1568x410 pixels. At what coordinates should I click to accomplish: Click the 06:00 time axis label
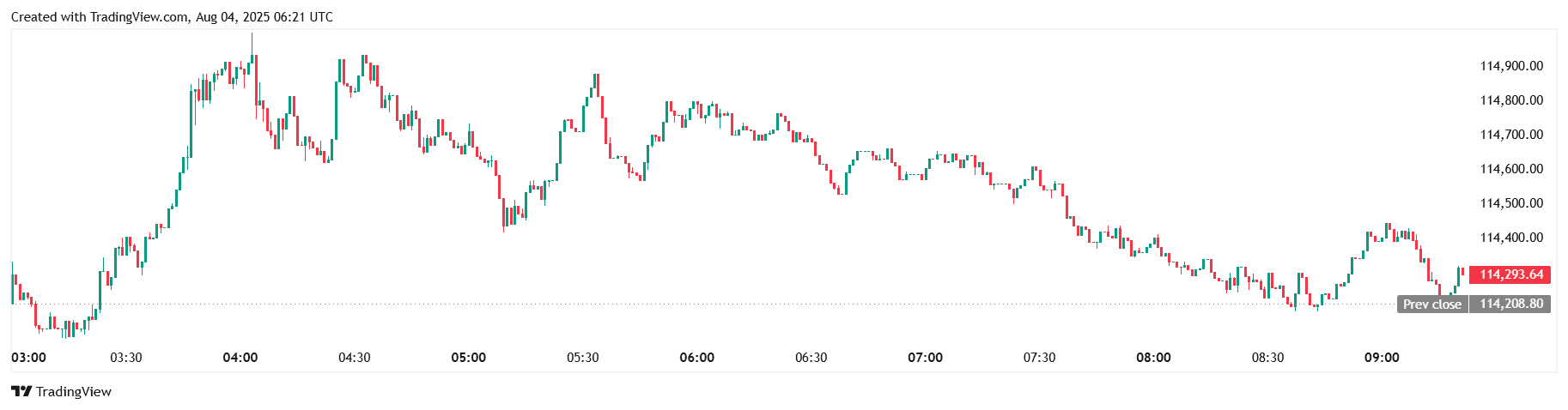(x=697, y=358)
